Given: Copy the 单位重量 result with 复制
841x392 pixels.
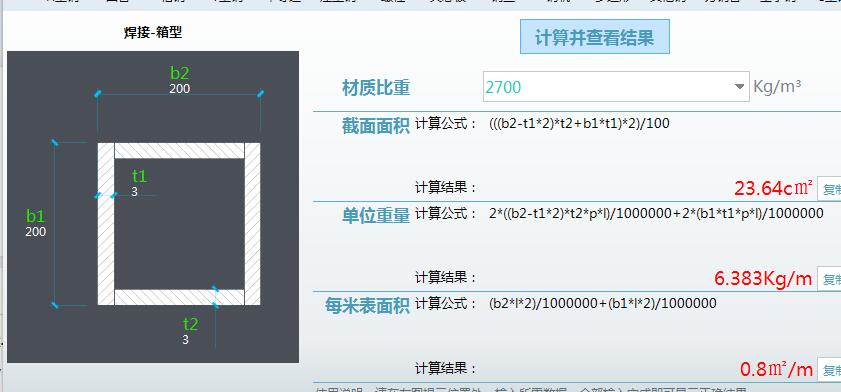Looking at the screenshot, I should [829, 279].
